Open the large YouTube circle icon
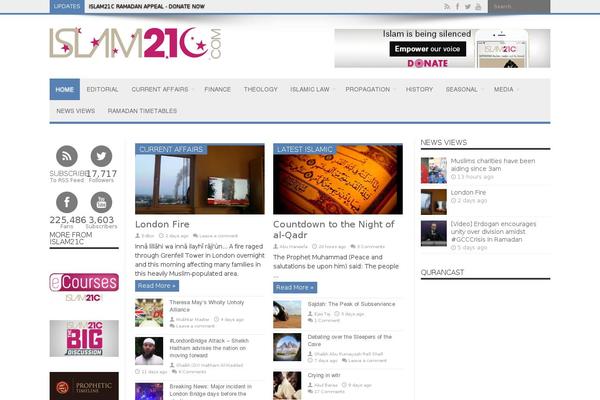The image size is (600, 400). (101, 202)
